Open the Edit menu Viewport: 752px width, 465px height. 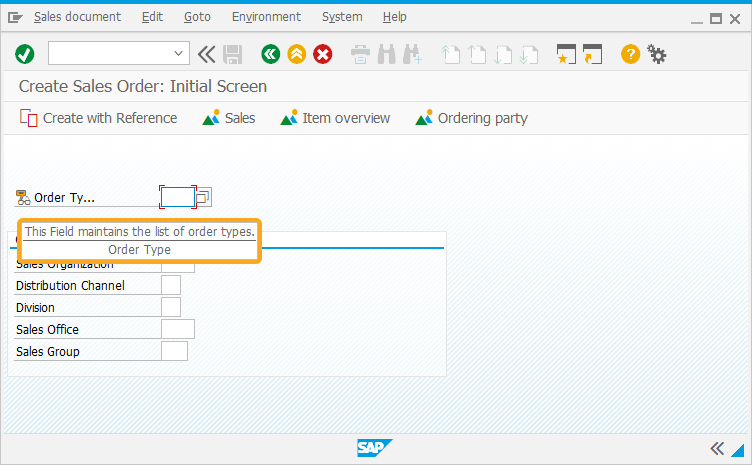click(152, 17)
